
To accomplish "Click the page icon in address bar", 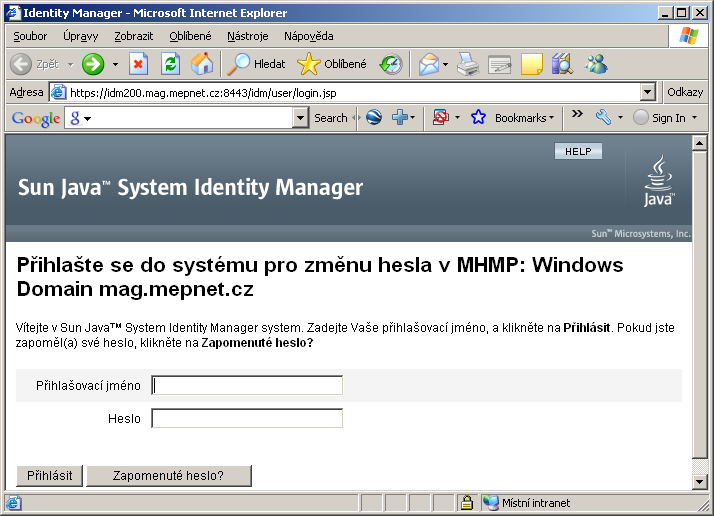I will tap(58, 92).
